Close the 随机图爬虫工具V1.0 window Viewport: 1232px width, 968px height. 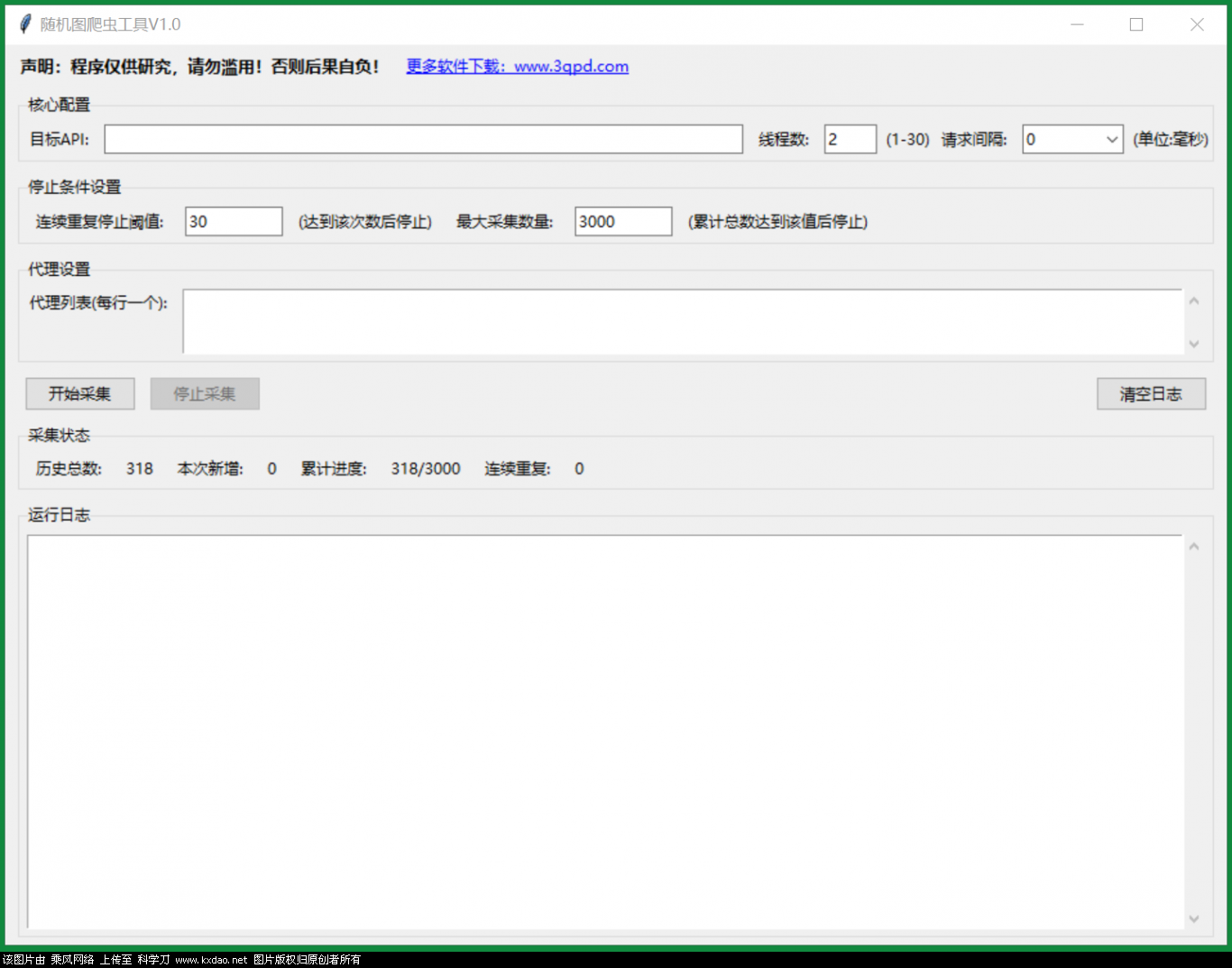click(x=1197, y=24)
